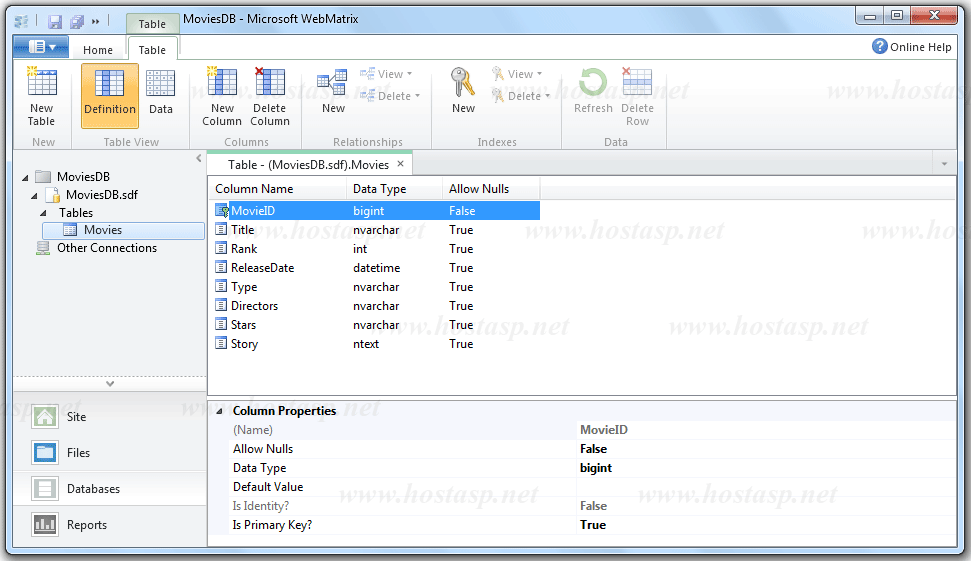Click the ntext data type cell
This screenshot has height=561, width=971.
[x=366, y=344]
